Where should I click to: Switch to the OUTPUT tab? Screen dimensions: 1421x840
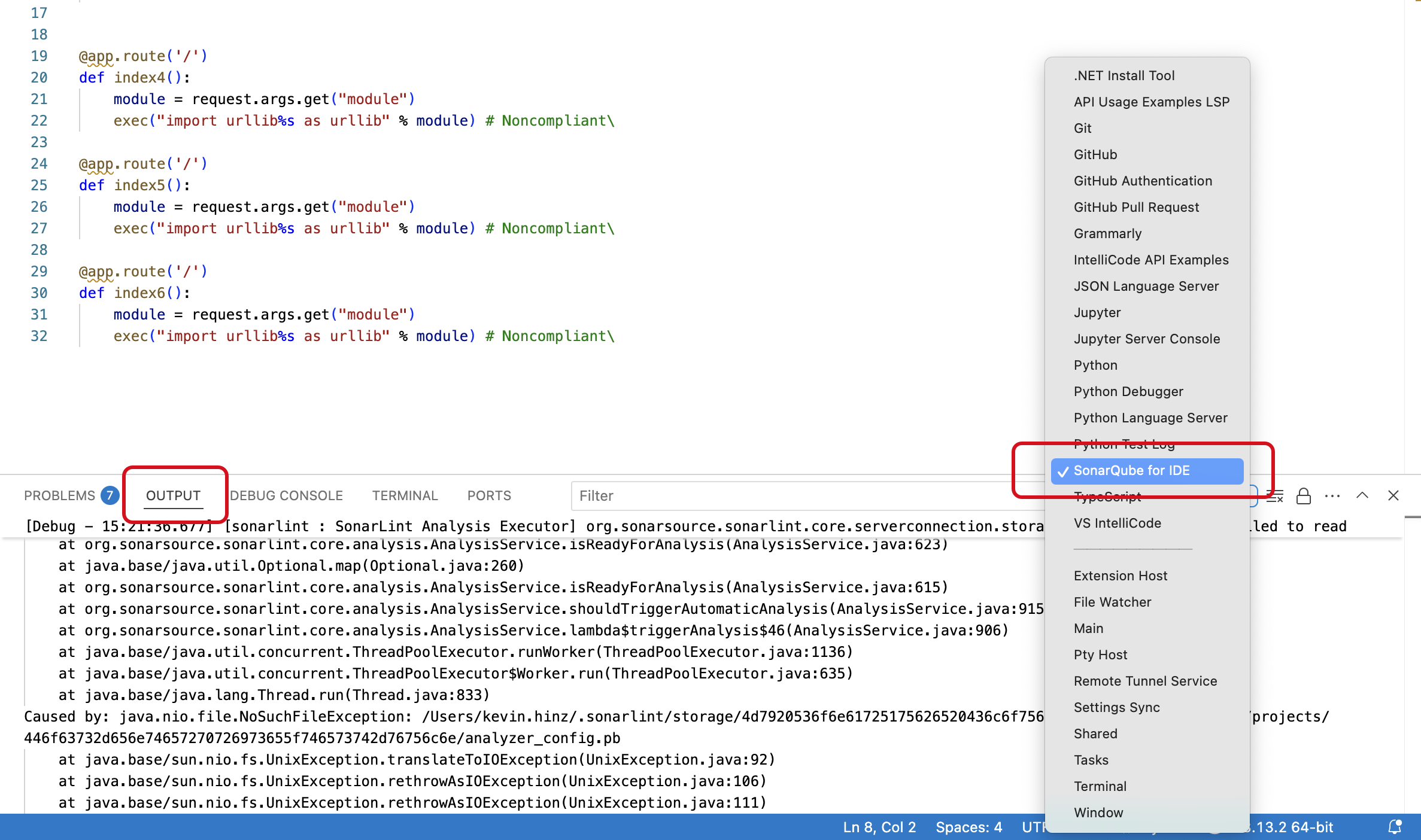coord(173,495)
